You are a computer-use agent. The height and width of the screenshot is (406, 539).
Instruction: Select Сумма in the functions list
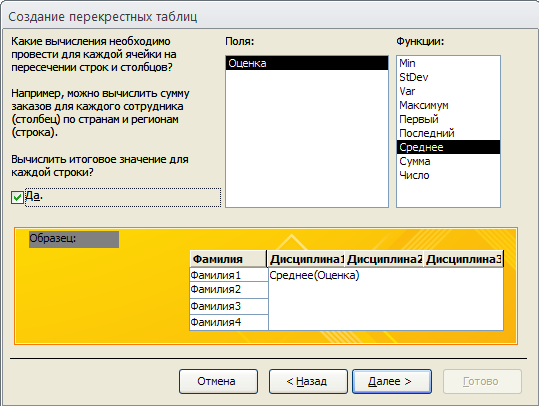448,161
